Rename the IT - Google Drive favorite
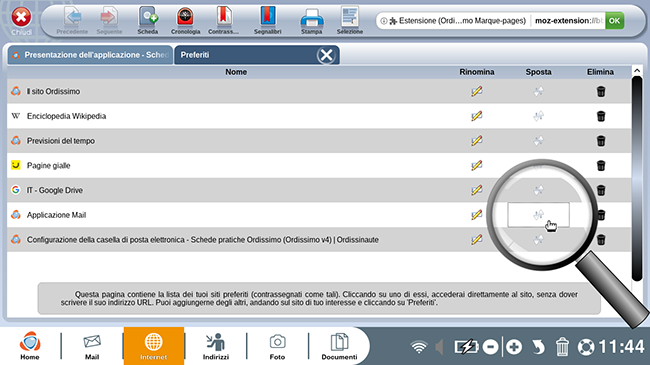This screenshot has width=650, height=365. [477, 190]
